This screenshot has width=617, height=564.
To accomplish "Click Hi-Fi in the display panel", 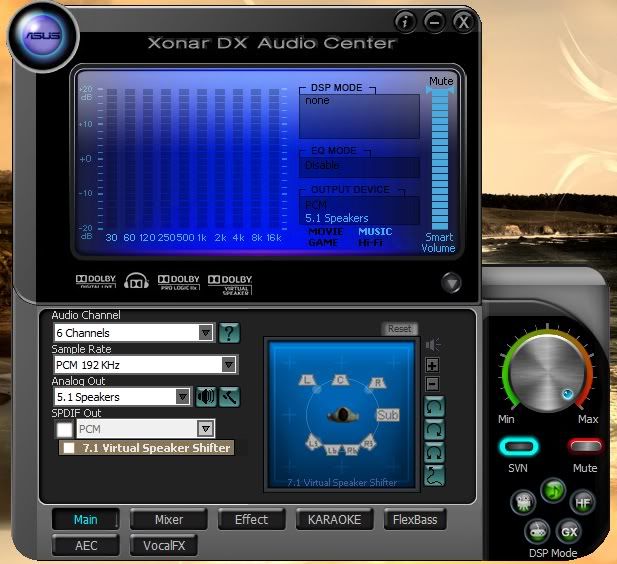I will [371, 243].
